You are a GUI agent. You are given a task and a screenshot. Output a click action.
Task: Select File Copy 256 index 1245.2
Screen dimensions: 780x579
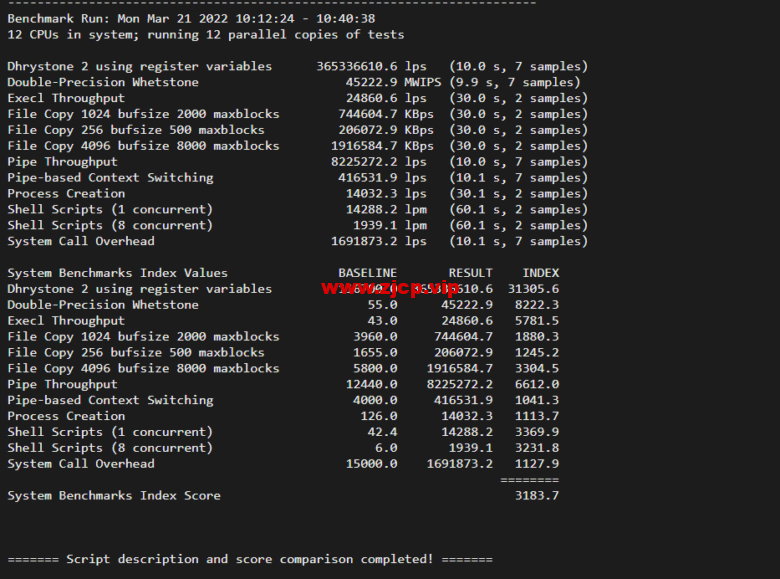[x=537, y=353]
